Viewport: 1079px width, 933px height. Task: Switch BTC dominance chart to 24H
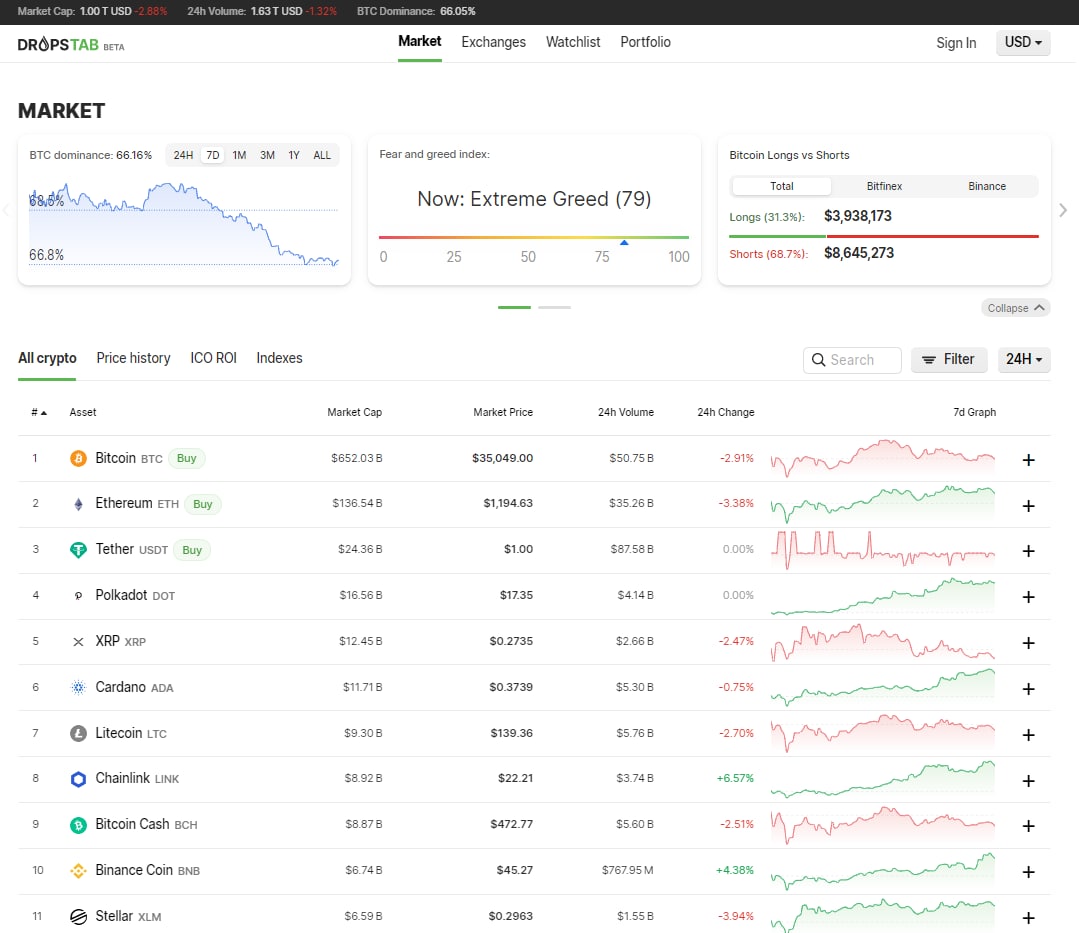click(x=183, y=155)
